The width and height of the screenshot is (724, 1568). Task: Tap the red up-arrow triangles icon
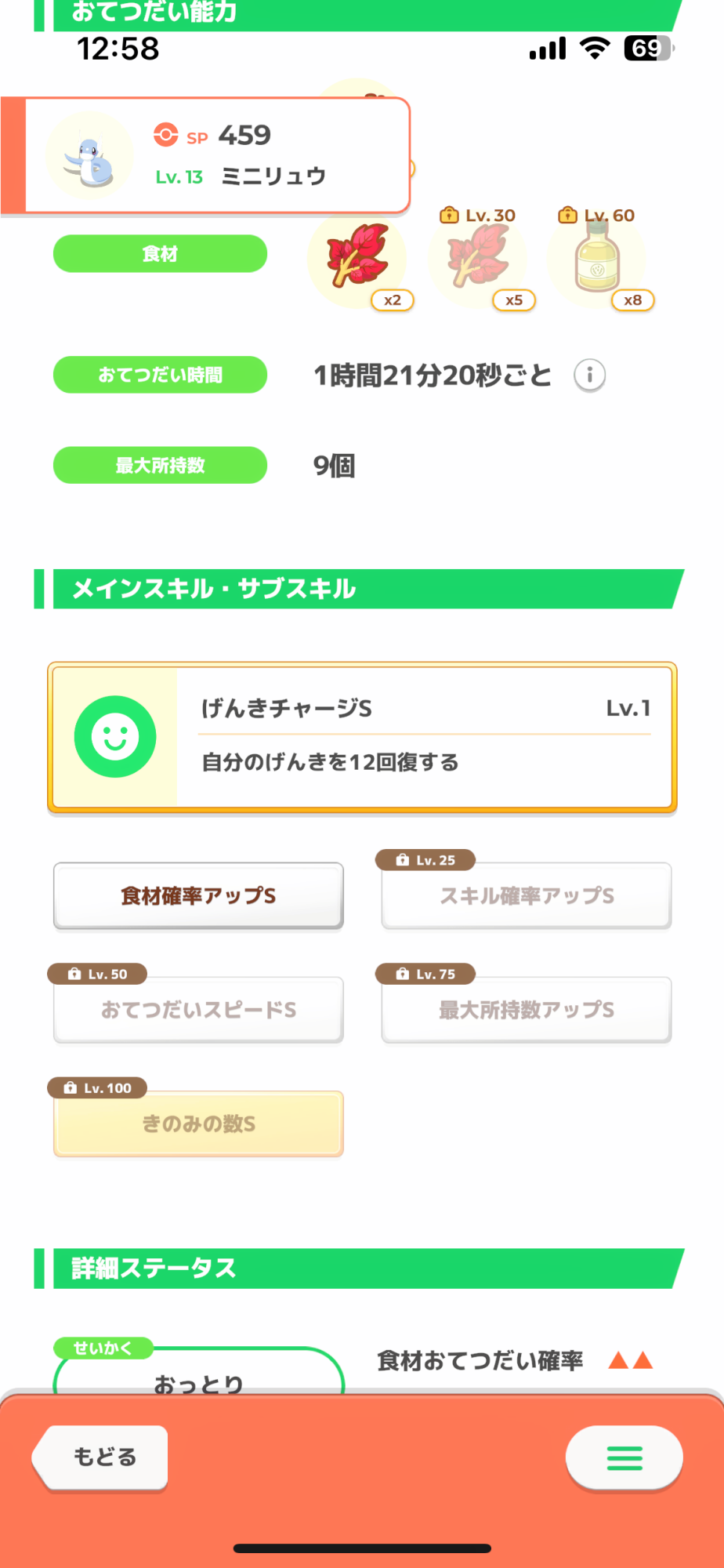[x=631, y=1360]
